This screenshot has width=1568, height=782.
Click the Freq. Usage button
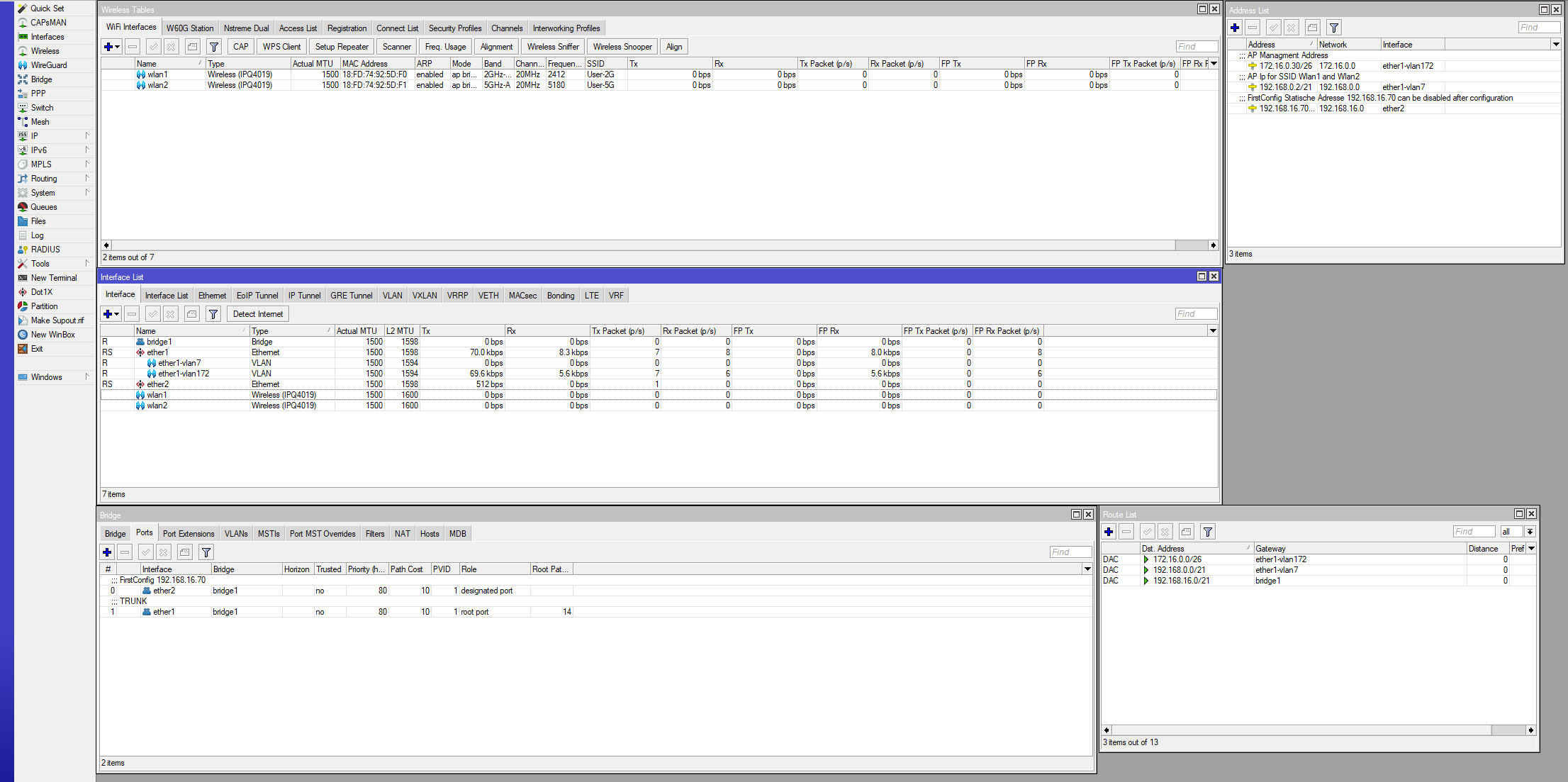[445, 47]
